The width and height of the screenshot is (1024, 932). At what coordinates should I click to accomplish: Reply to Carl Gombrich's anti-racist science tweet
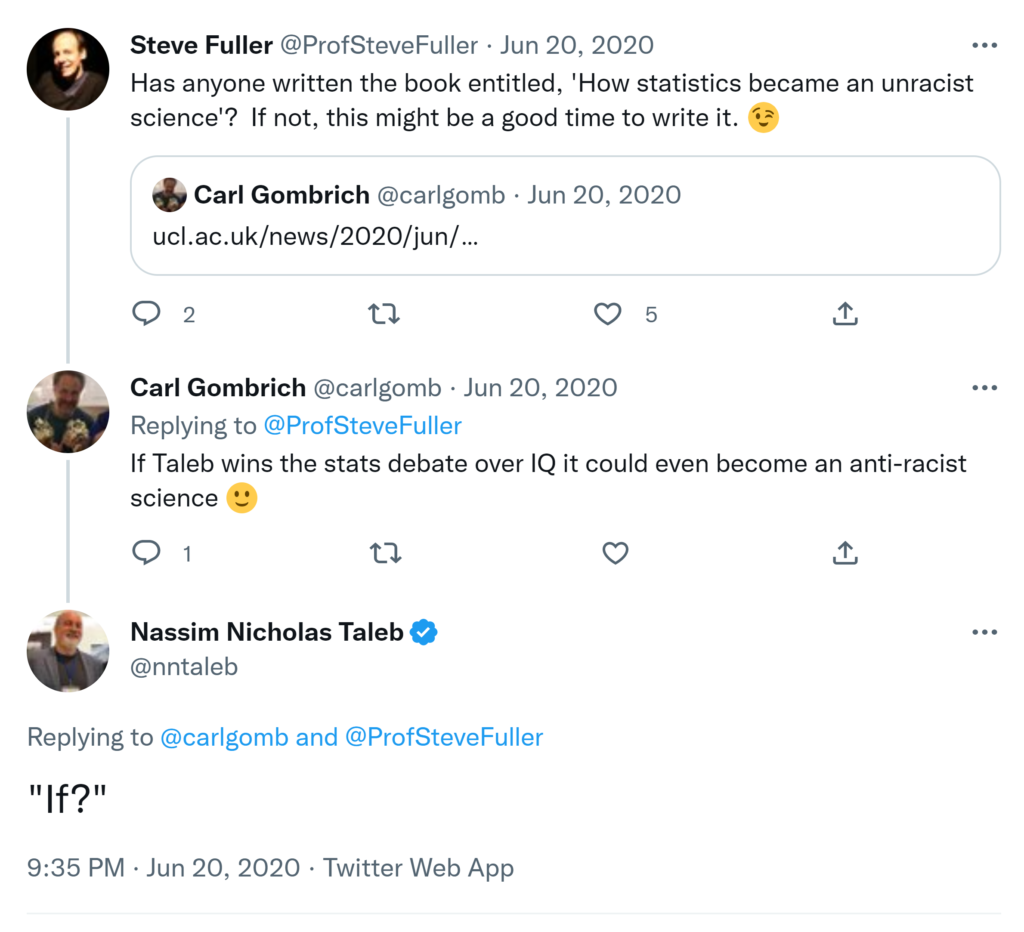pos(147,552)
